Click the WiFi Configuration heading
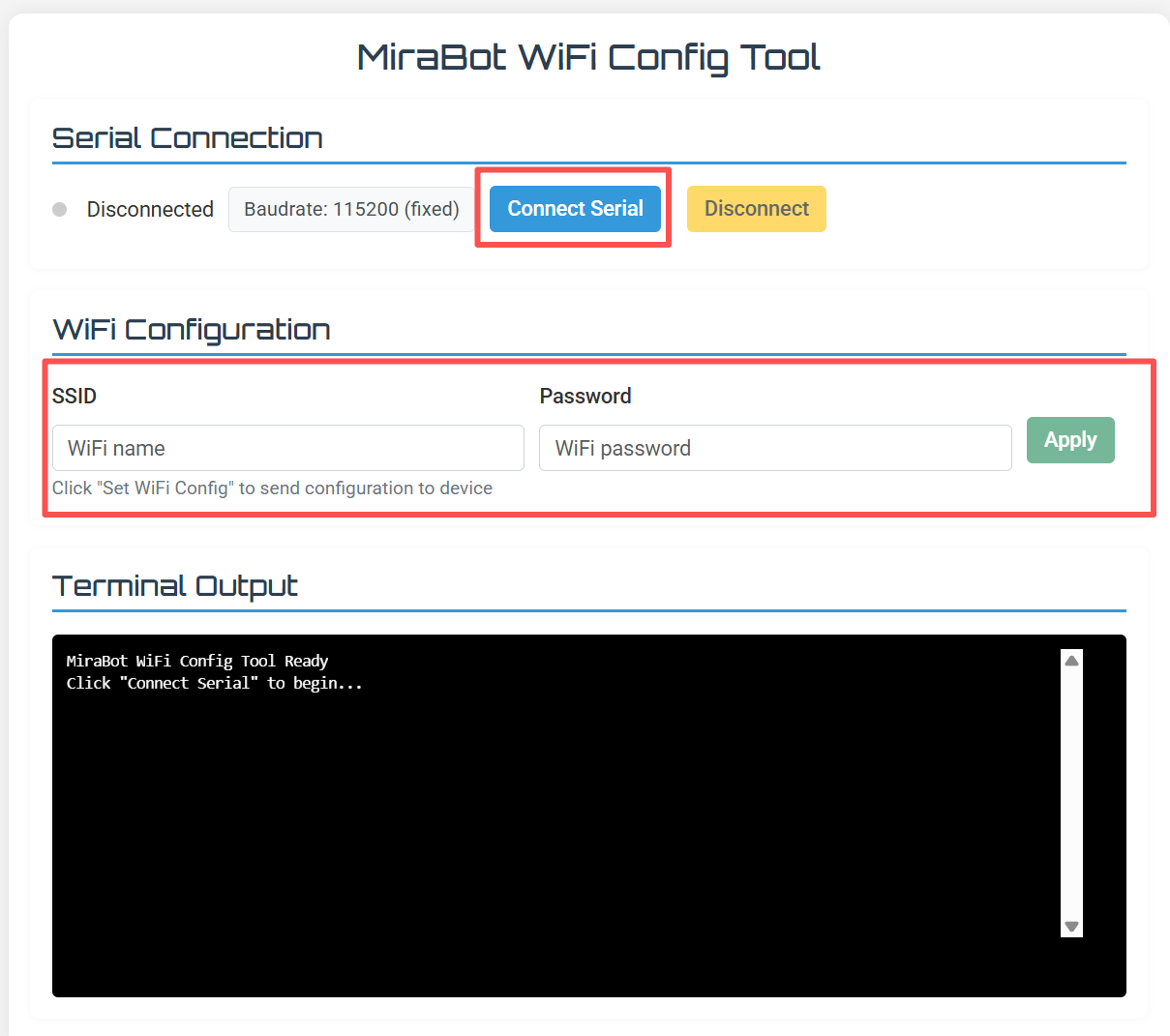 pyautogui.click(x=192, y=330)
